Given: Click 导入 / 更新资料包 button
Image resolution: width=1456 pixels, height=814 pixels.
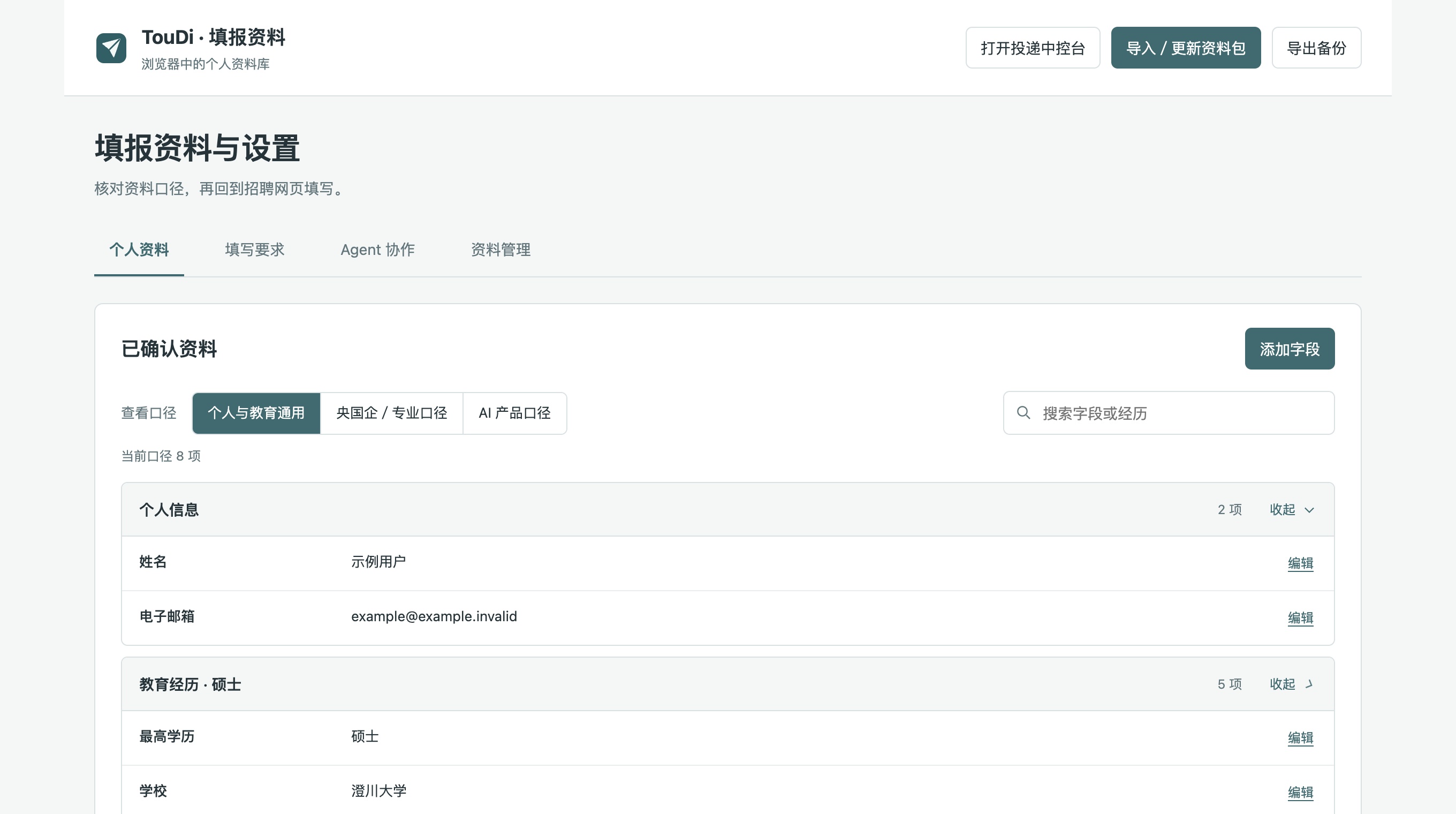Looking at the screenshot, I should pos(1185,48).
